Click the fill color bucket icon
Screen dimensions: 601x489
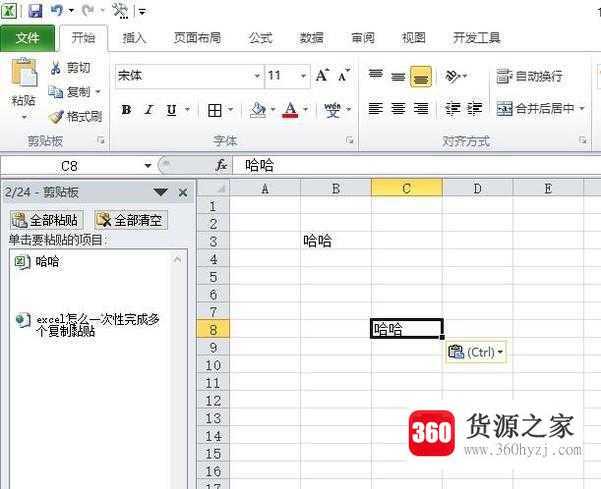(x=258, y=110)
